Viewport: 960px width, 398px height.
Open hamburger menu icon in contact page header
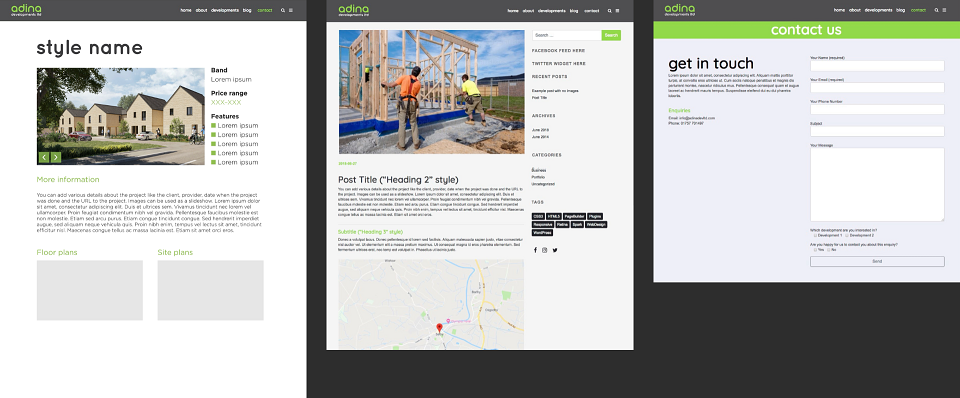point(943,10)
